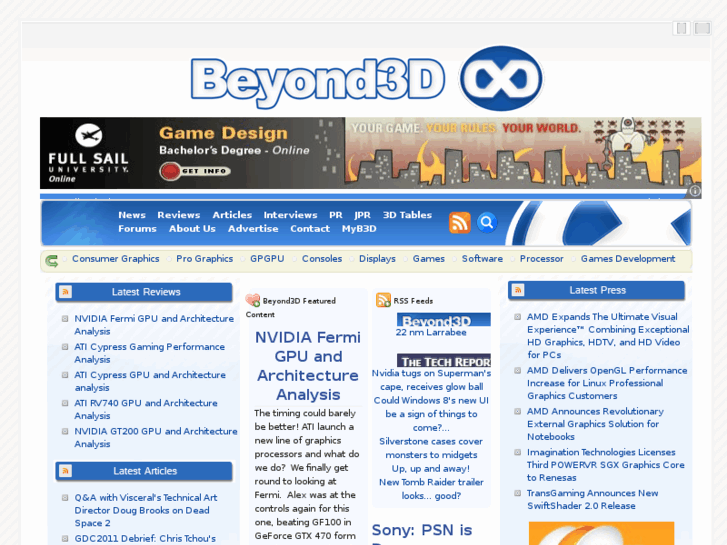Open NVIDIA GT200 GPU and Architecture Analysis
Image resolution: width=727 pixels, height=545 pixels.
tap(156, 437)
